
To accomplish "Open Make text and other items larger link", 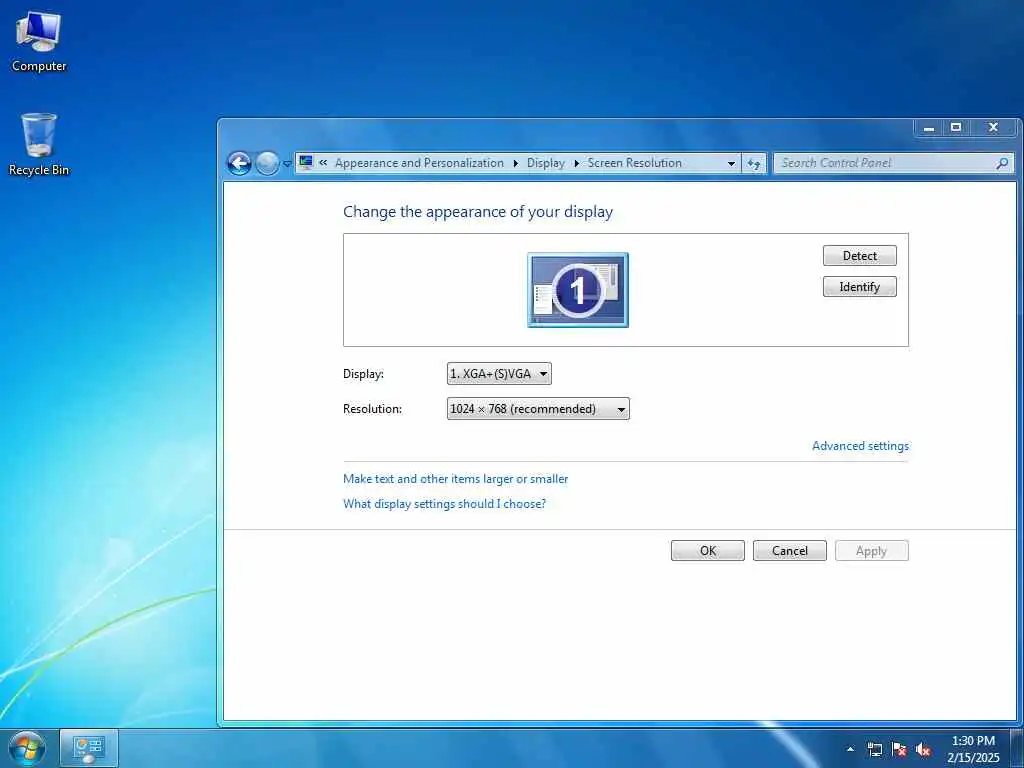I will (455, 479).
